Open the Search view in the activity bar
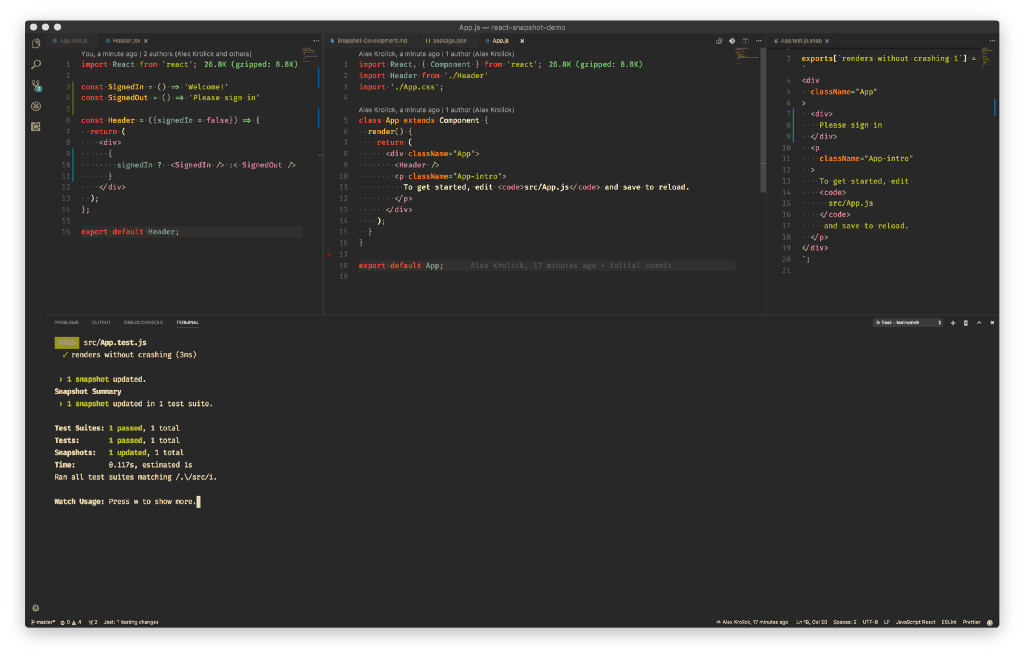Image resolution: width=1024 pixels, height=657 pixels. [x=36, y=64]
